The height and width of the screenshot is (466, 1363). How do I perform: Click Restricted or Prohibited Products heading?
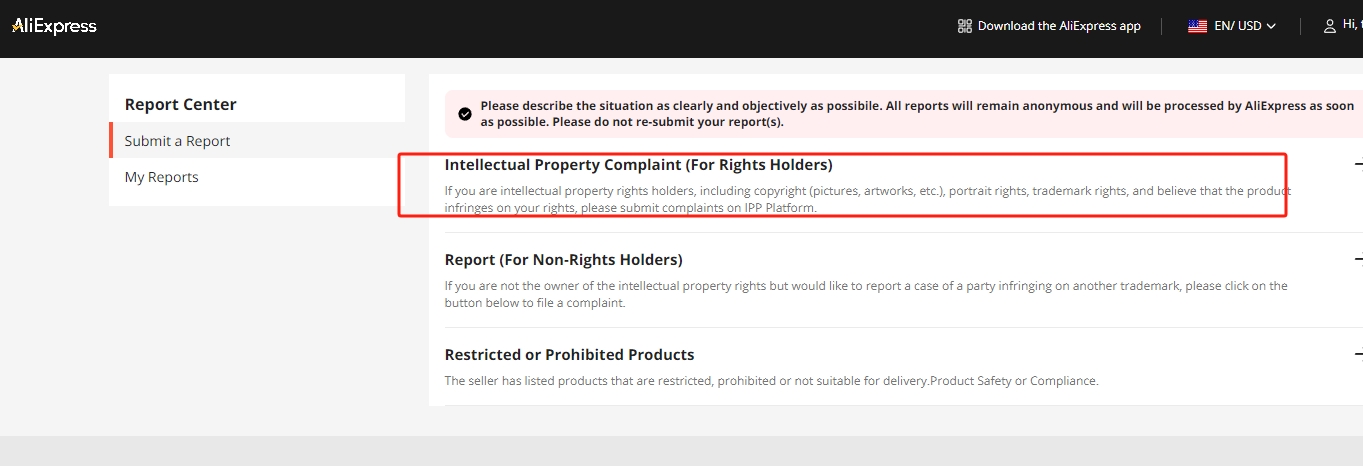569,355
